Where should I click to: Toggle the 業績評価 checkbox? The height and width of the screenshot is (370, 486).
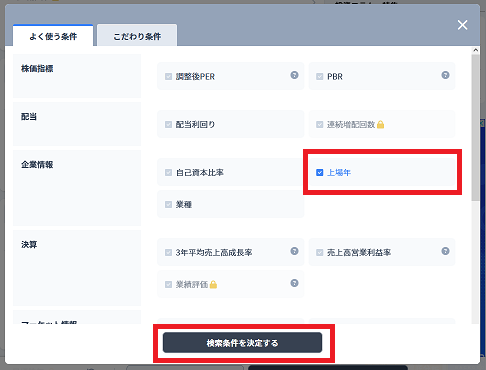point(168,285)
